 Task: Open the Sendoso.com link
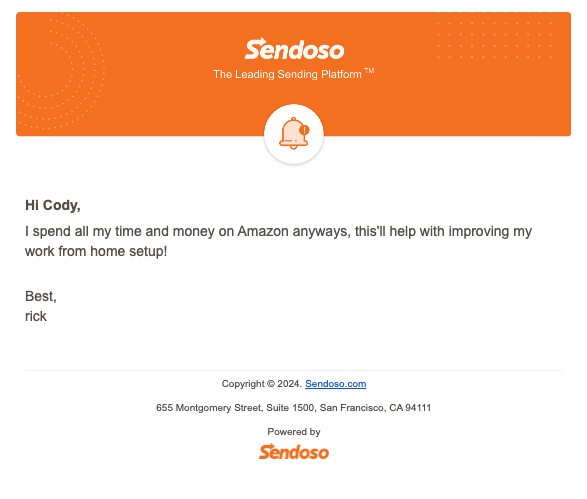(335, 384)
